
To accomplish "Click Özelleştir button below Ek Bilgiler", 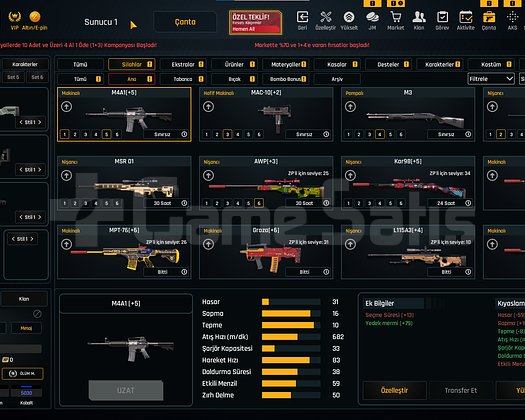I will (394, 390).
